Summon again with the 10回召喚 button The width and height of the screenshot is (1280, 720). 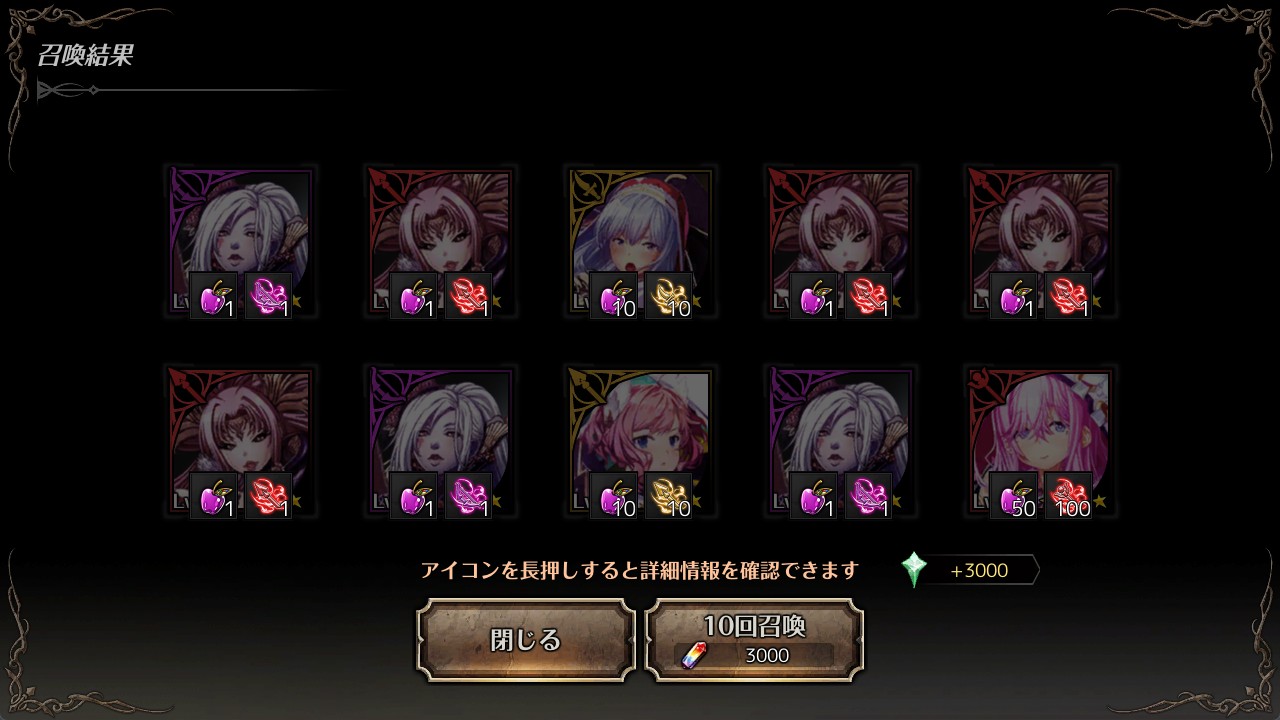coord(755,640)
